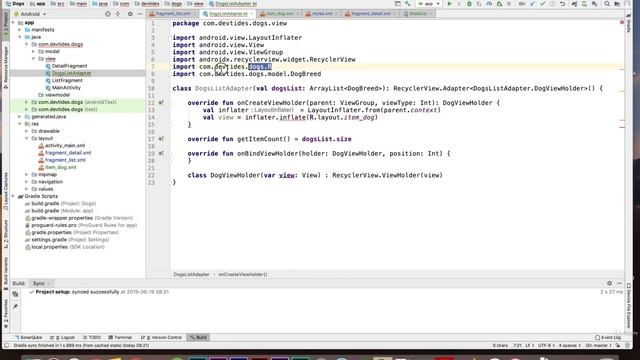Image resolution: width=640 pixels, height=360 pixels.
Task: Click the hammer Make Project icon
Action: point(407,4)
